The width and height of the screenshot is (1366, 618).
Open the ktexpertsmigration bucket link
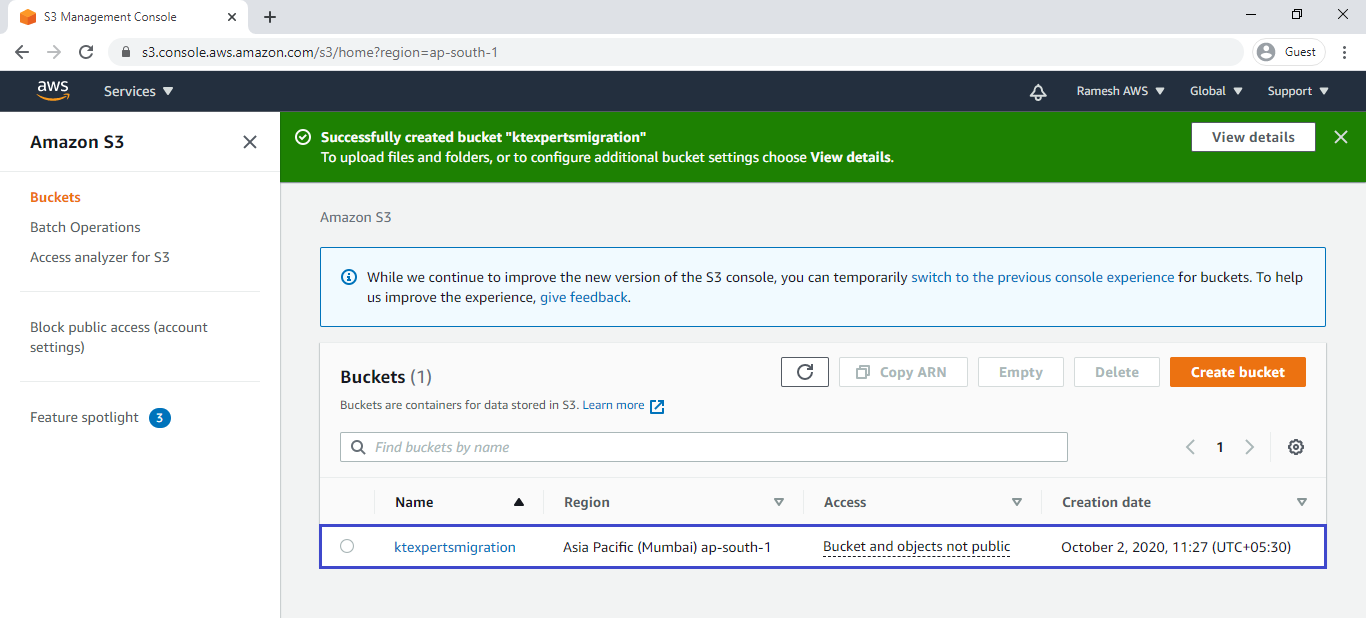click(x=455, y=547)
